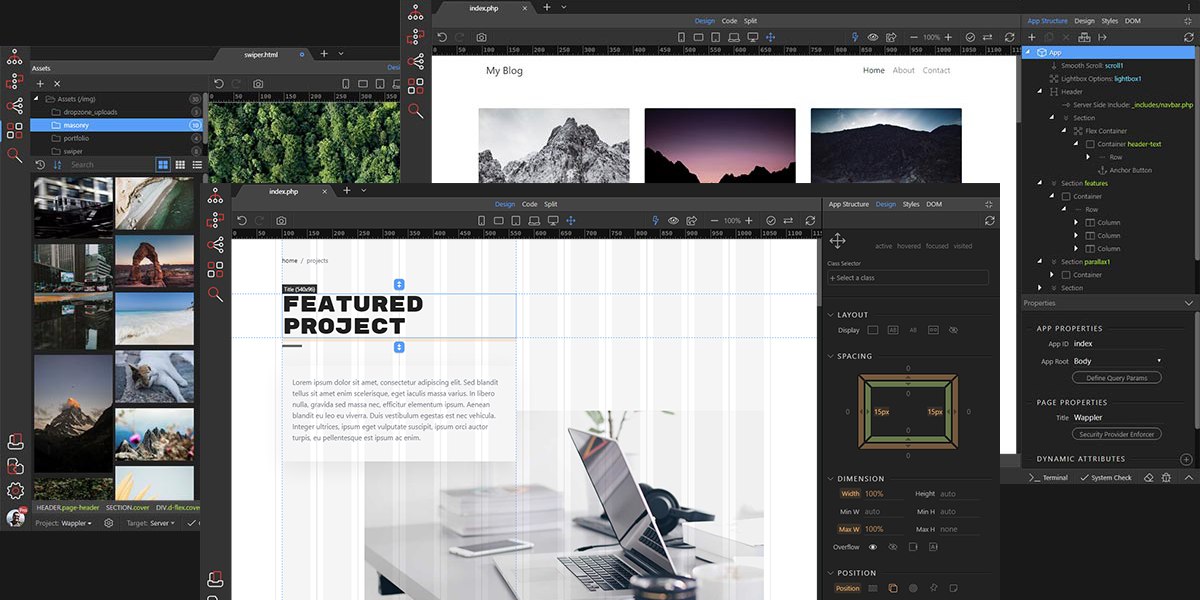The height and width of the screenshot is (600, 1200).
Task: Click the Class Selector 'Select a class' field
Action: pyautogui.click(x=908, y=278)
